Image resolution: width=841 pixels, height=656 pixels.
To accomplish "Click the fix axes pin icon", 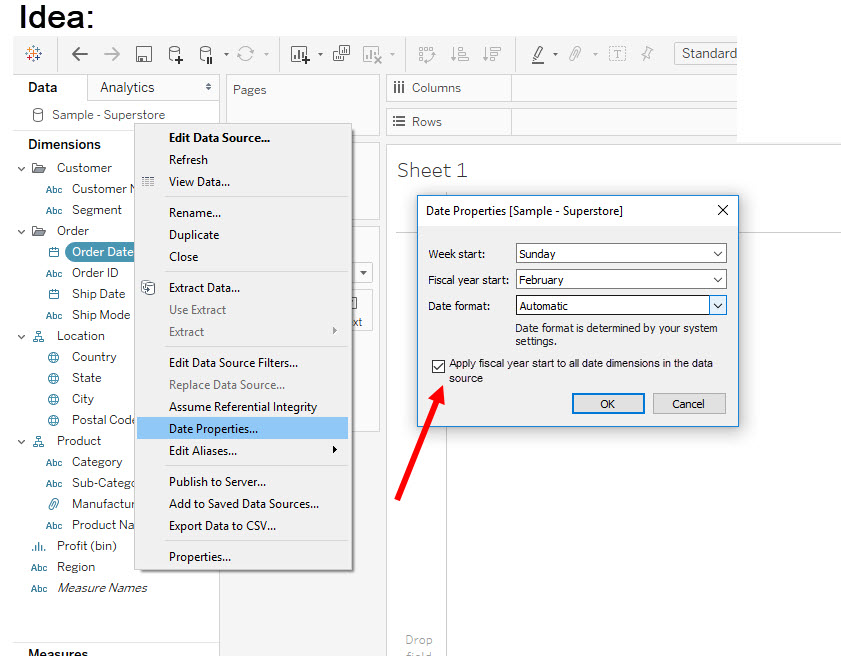I will pyautogui.click(x=648, y=54).
